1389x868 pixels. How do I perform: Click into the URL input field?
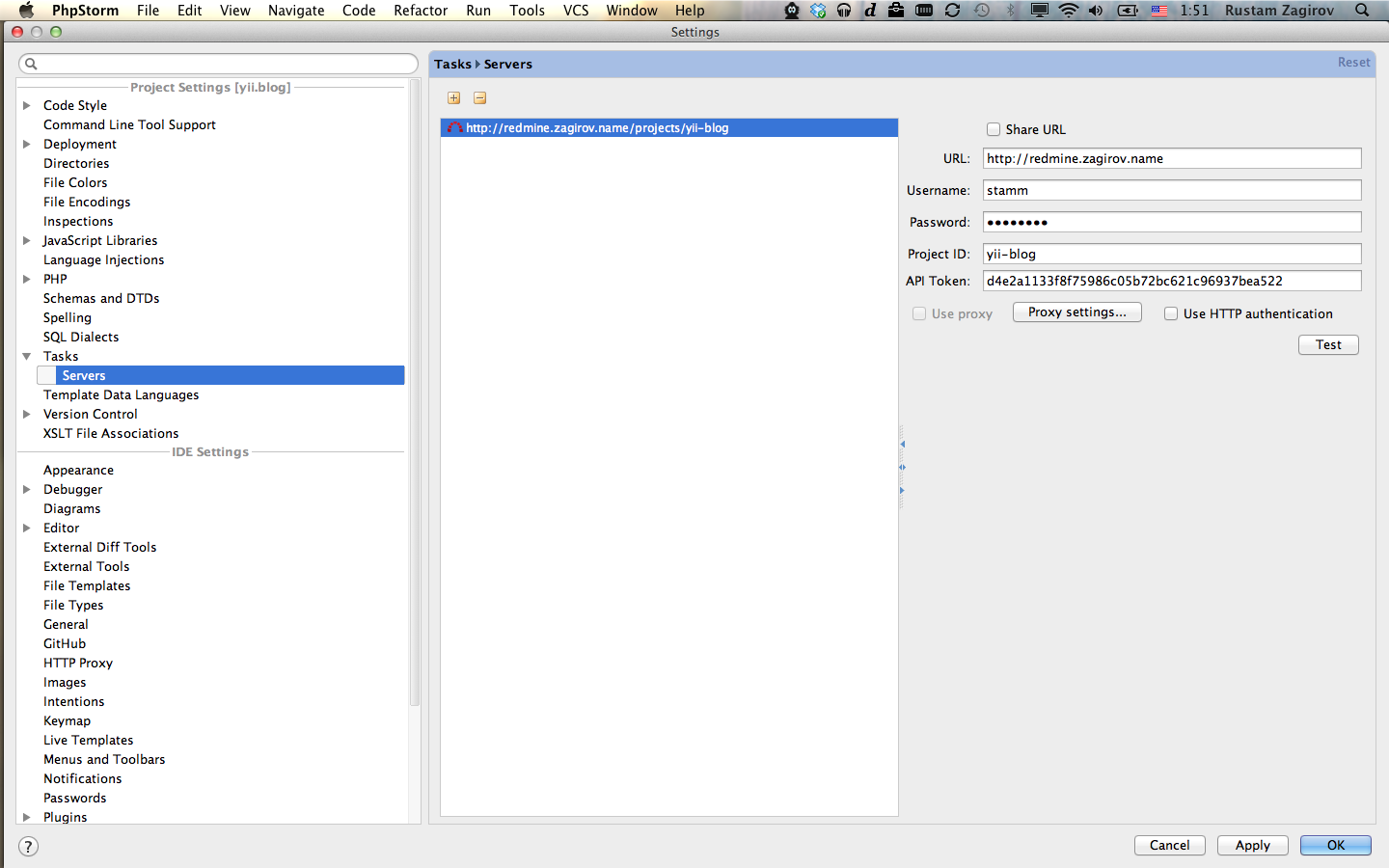[1172, 158]
